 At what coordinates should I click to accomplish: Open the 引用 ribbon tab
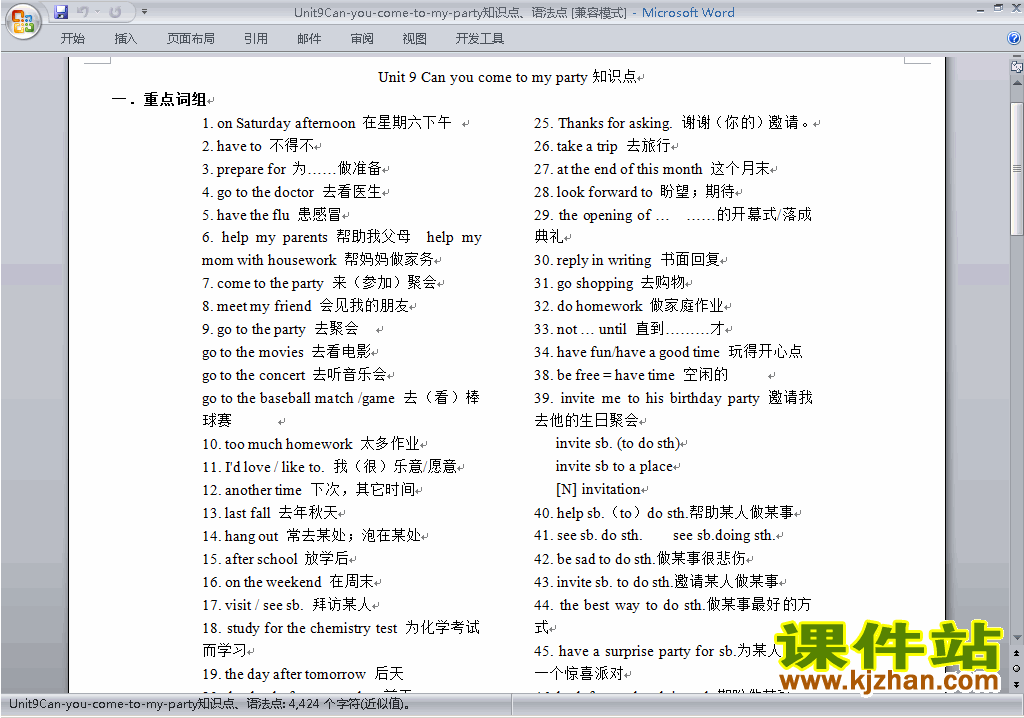point(256,39)
